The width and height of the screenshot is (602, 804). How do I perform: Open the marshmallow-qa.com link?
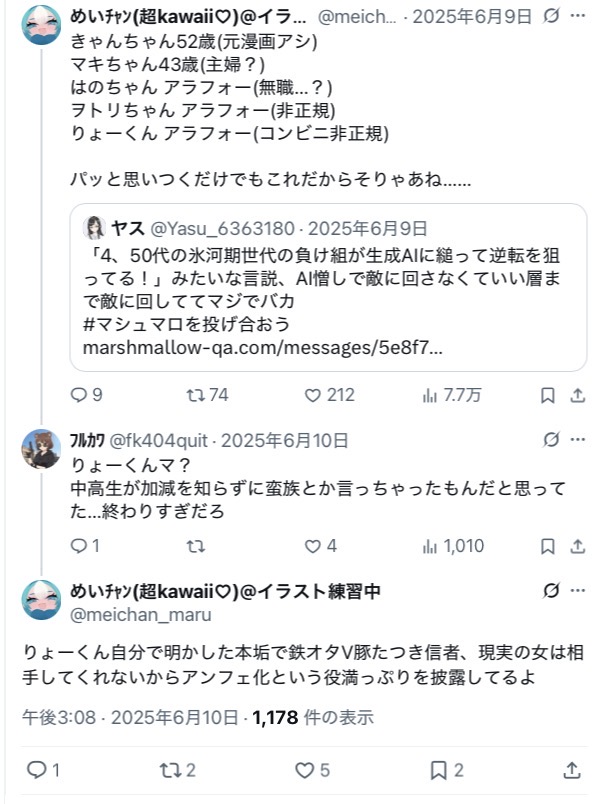click(x=265, y=350)
